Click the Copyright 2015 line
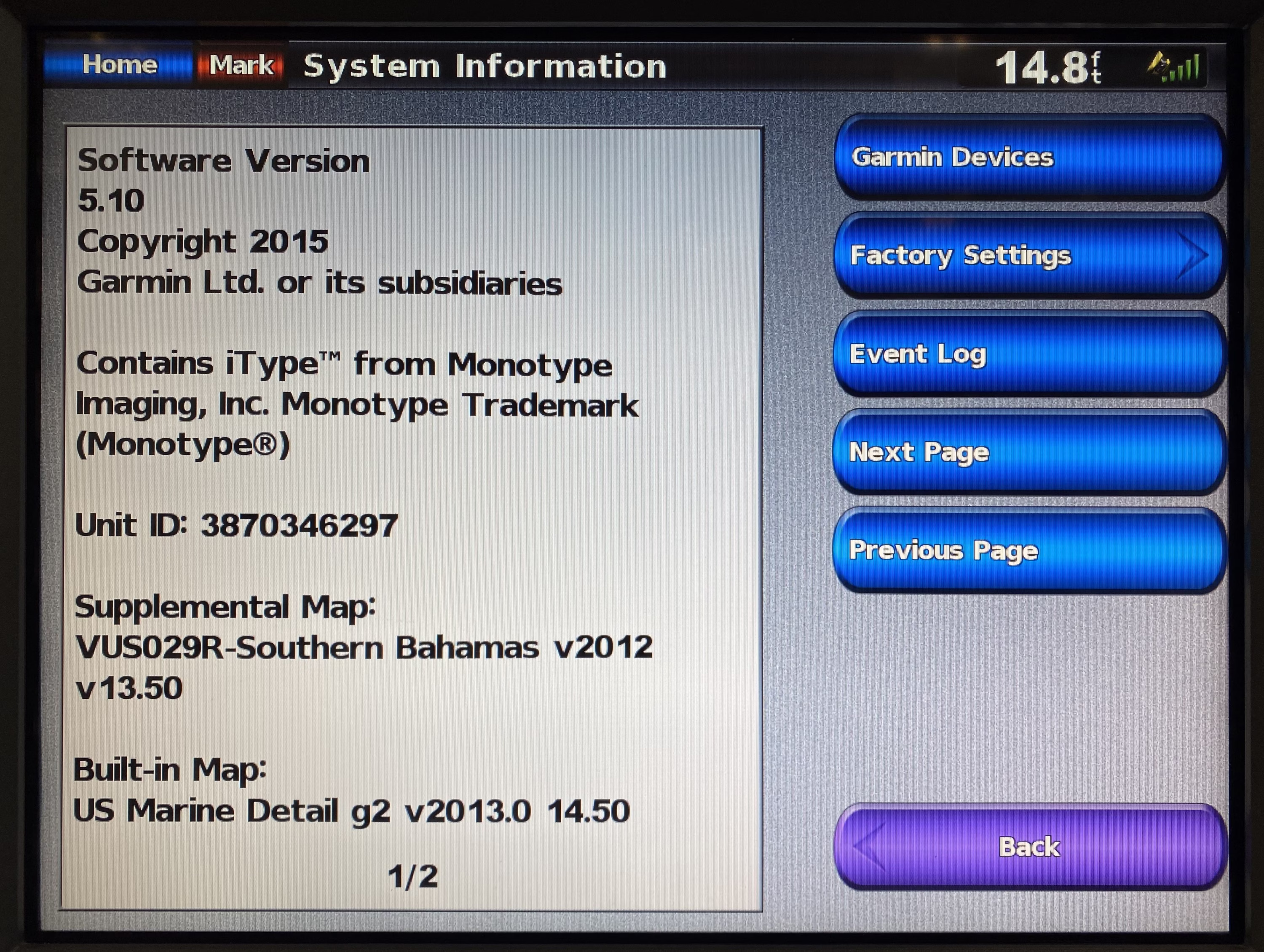This screenshot has width=1264, height=952. pyautogui.click(x=202, y=242)
